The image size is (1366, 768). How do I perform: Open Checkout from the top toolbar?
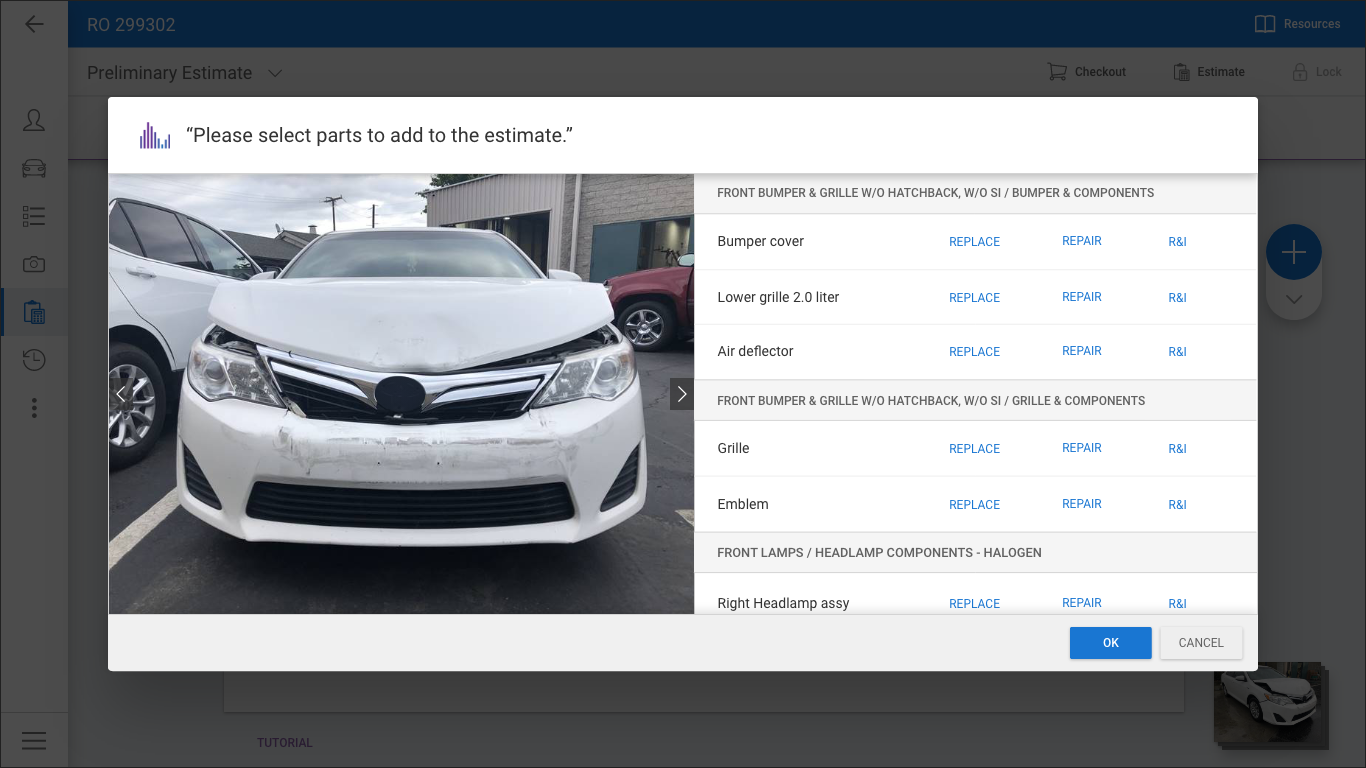tap(1086, 72)
